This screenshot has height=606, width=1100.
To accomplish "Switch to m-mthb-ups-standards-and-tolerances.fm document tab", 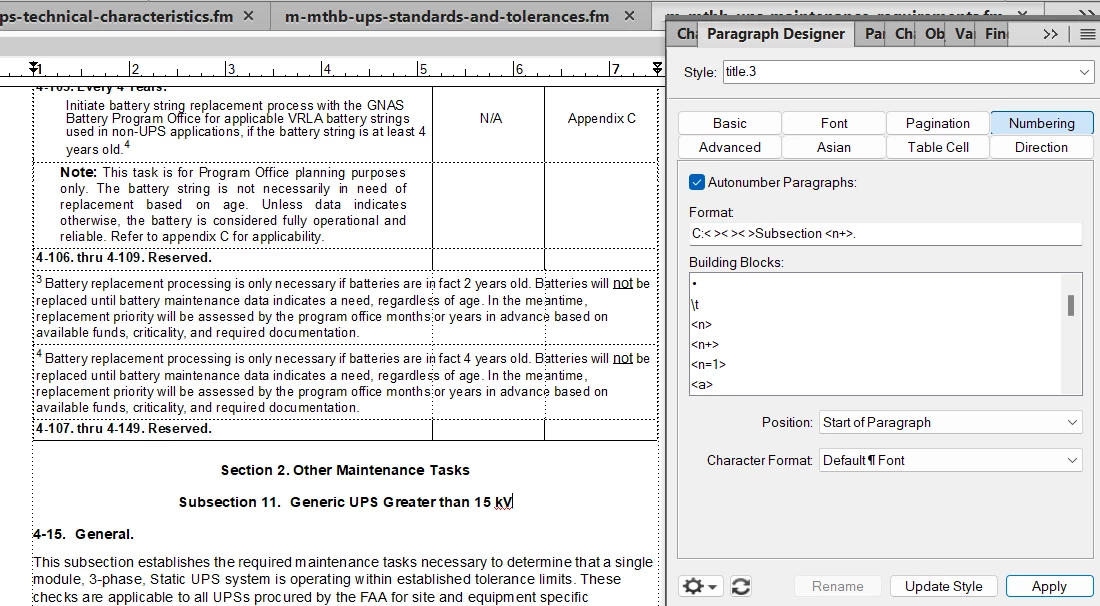I will [447, 15].
